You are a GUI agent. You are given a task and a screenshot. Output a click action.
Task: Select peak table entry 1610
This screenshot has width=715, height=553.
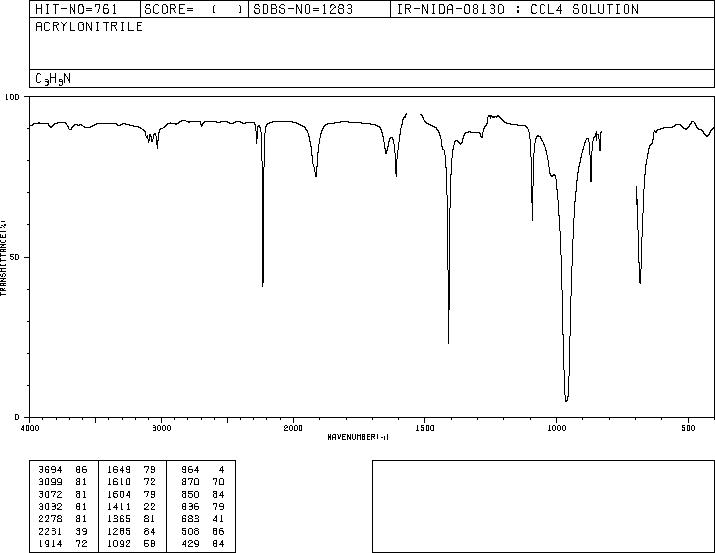(x=119, y=482)
